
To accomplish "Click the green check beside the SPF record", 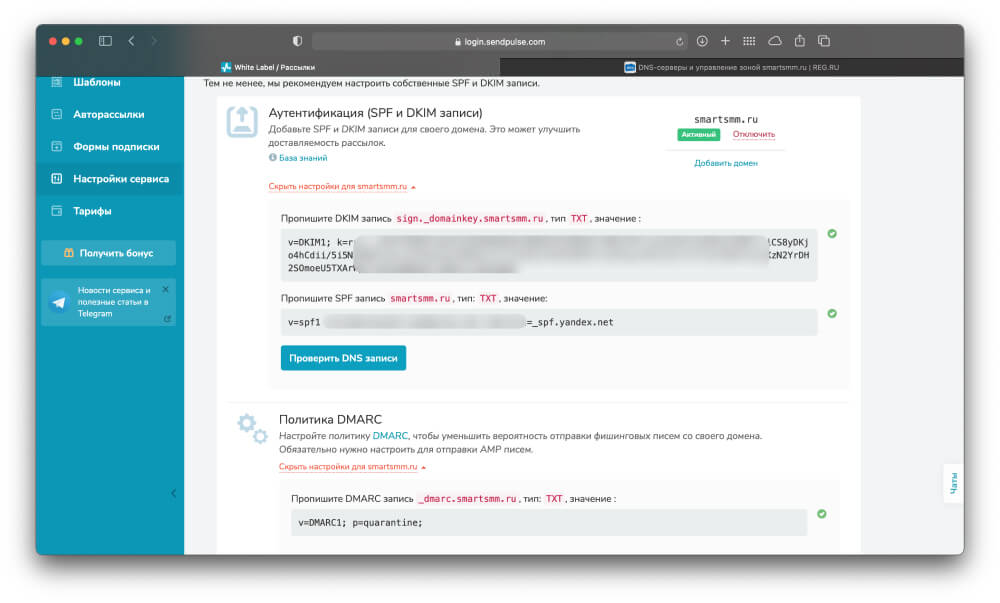I will coord(832,314).
